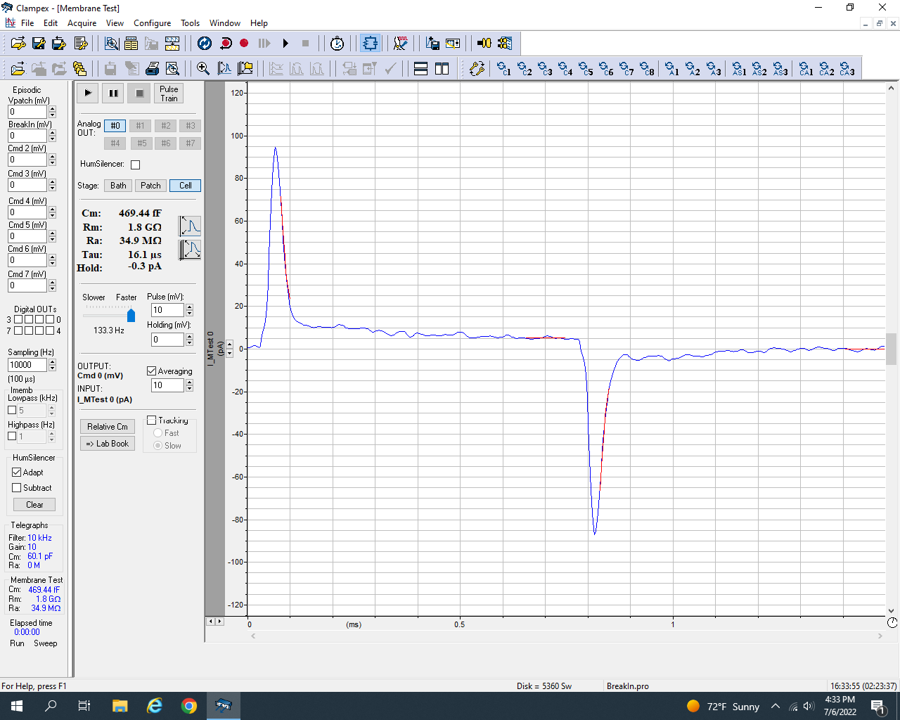Click the red Record button in toolbar
Screen dimensions: 900x720
[x=244, y=43]
